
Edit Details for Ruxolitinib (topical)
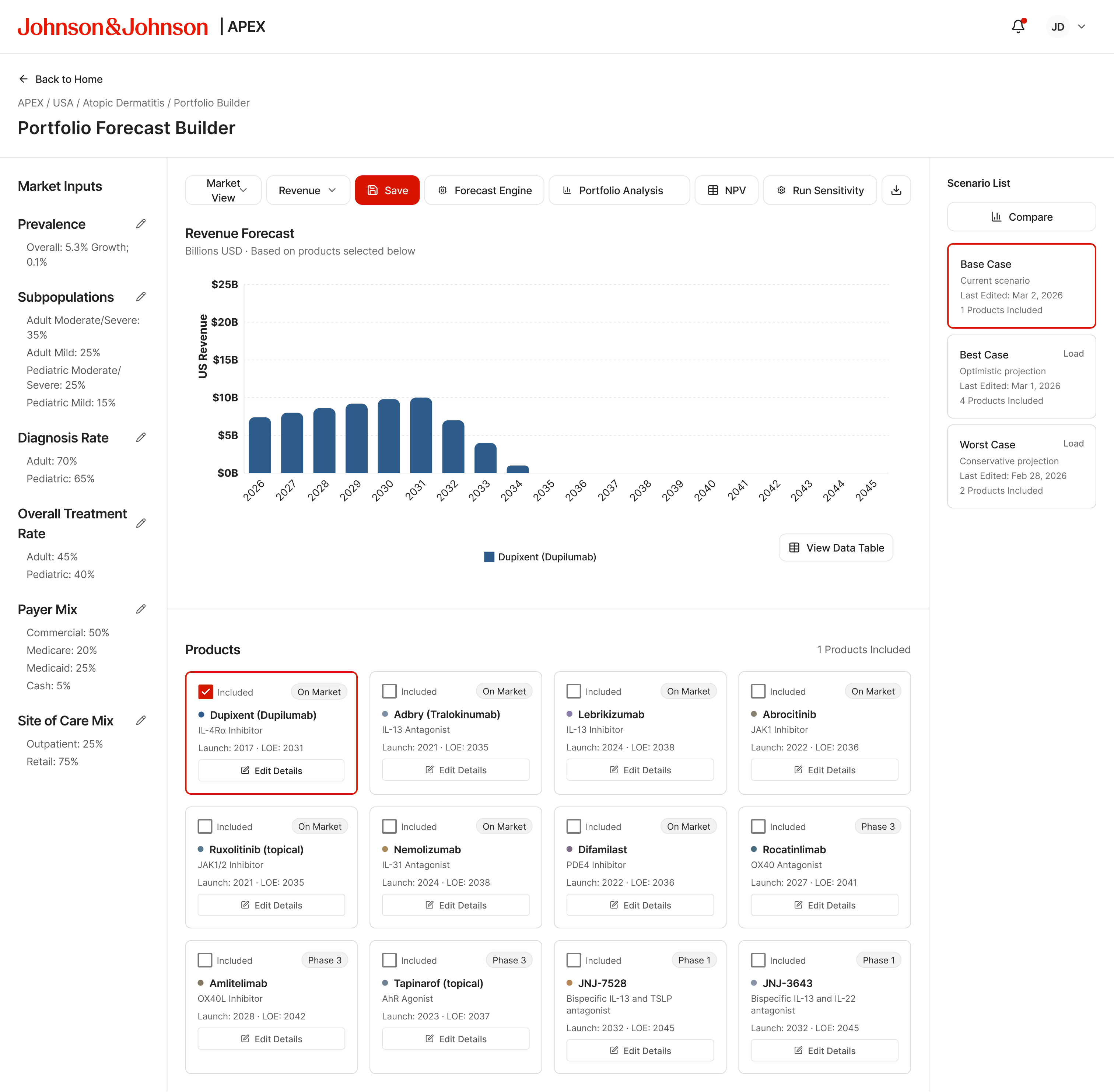click(271, 905)
